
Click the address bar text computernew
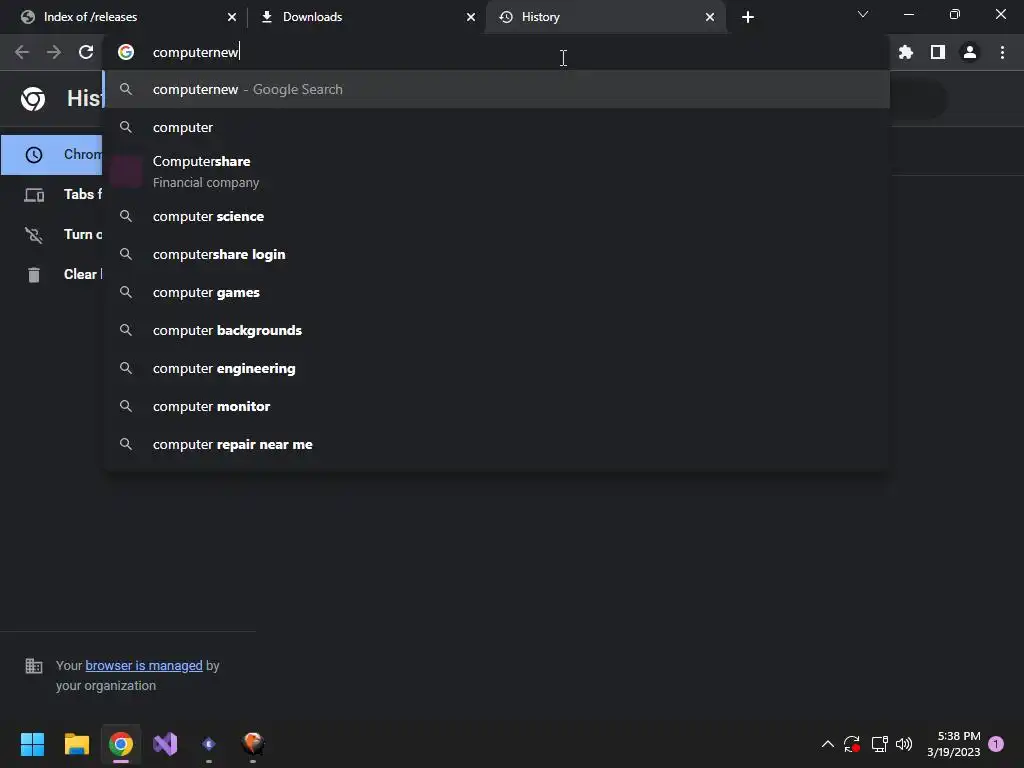195,52
